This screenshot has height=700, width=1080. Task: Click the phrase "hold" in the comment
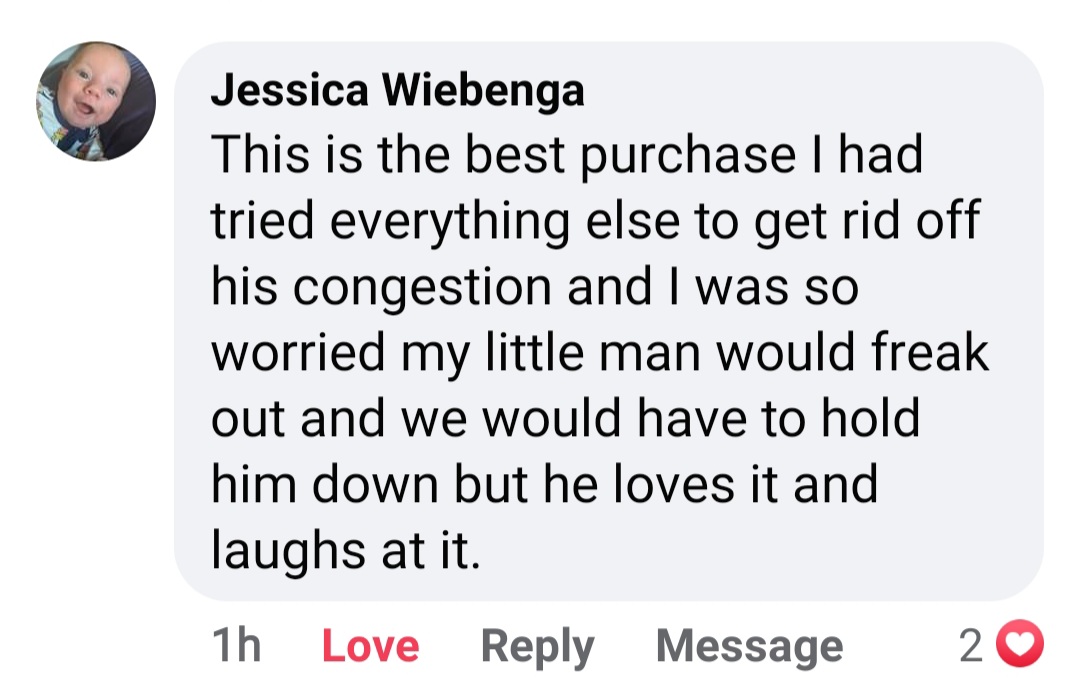870,419
